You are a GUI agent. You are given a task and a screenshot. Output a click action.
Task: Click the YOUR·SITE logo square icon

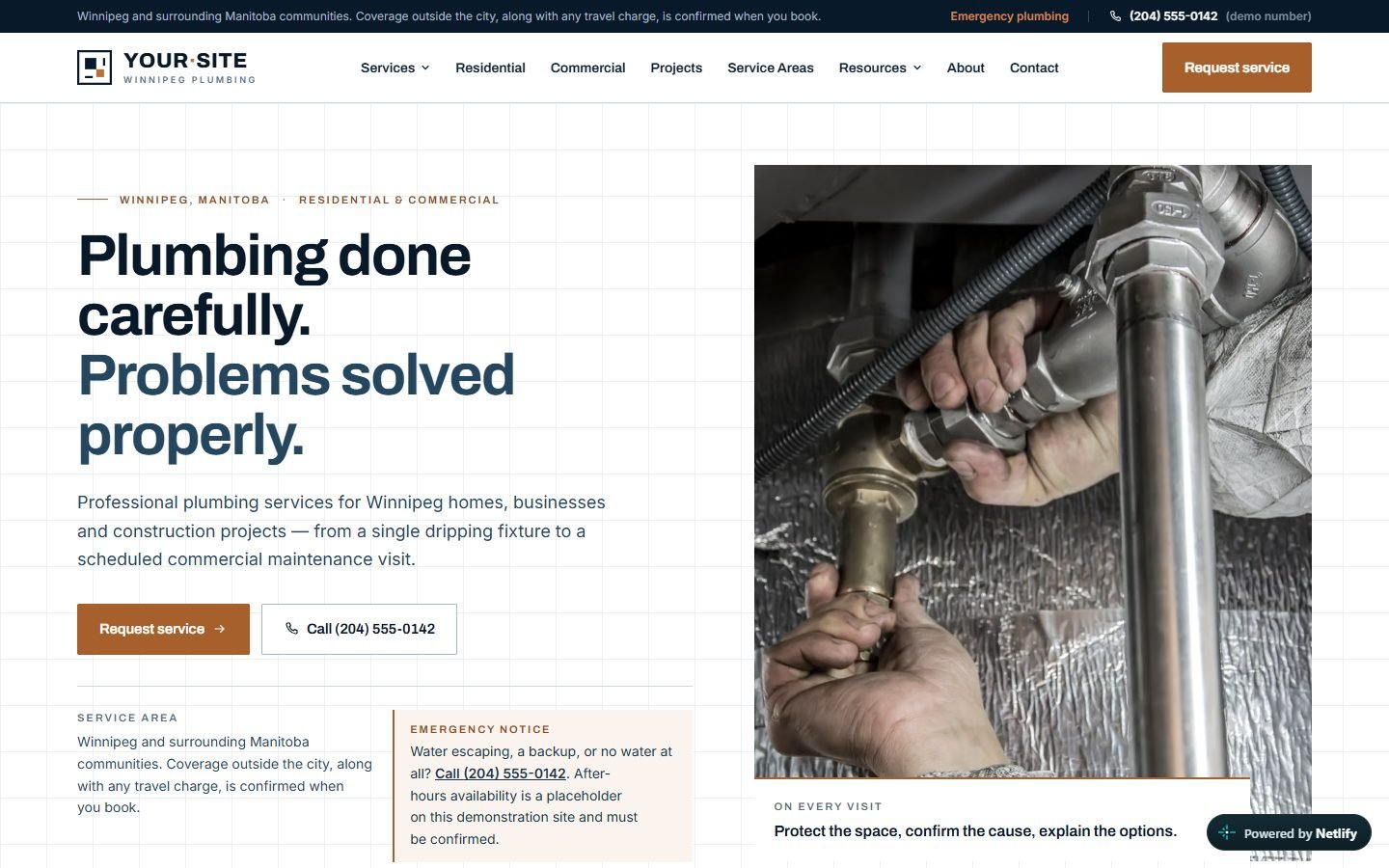[95, 68]
